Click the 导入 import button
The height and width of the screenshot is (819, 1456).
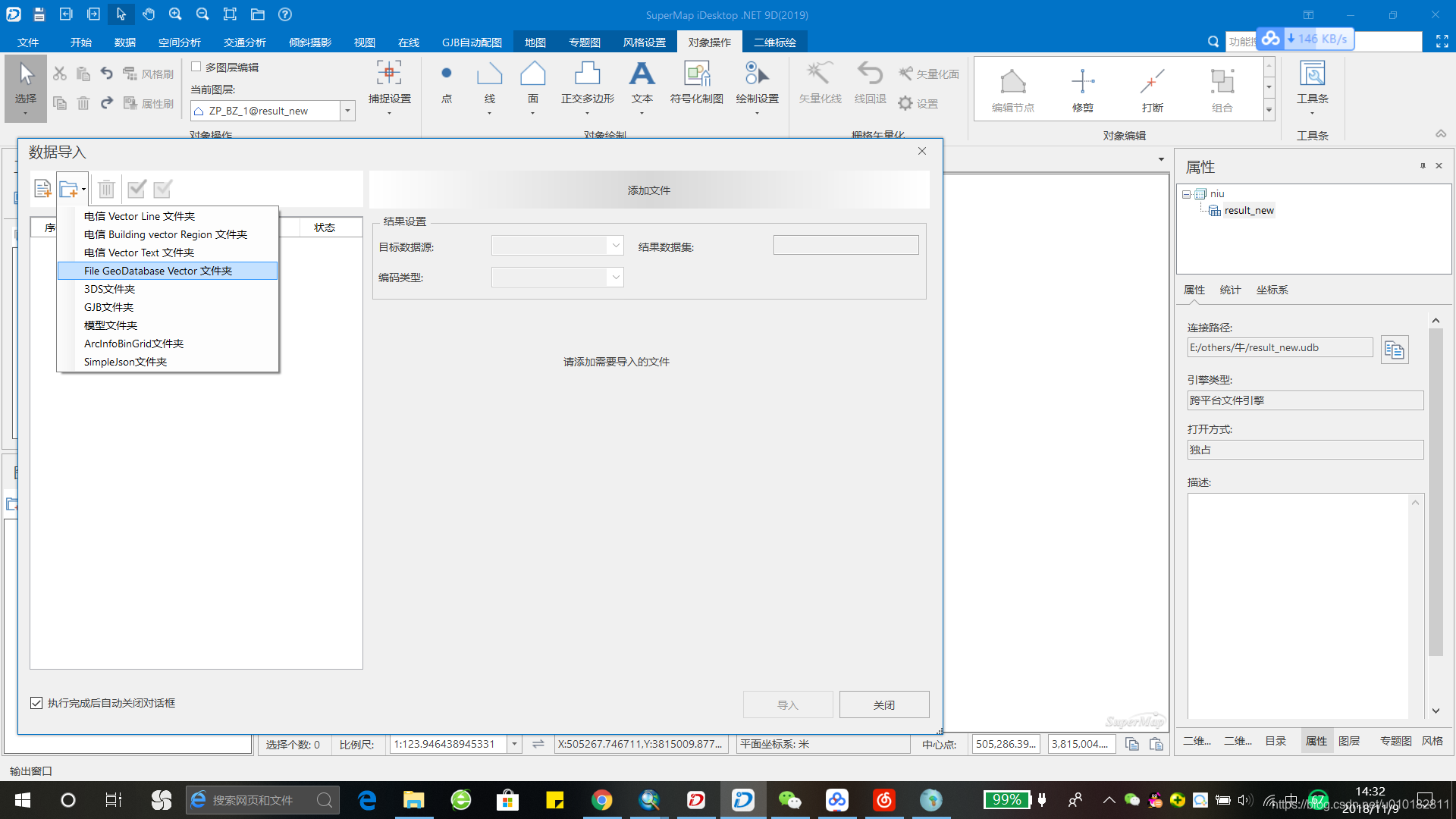coord(788,704)
